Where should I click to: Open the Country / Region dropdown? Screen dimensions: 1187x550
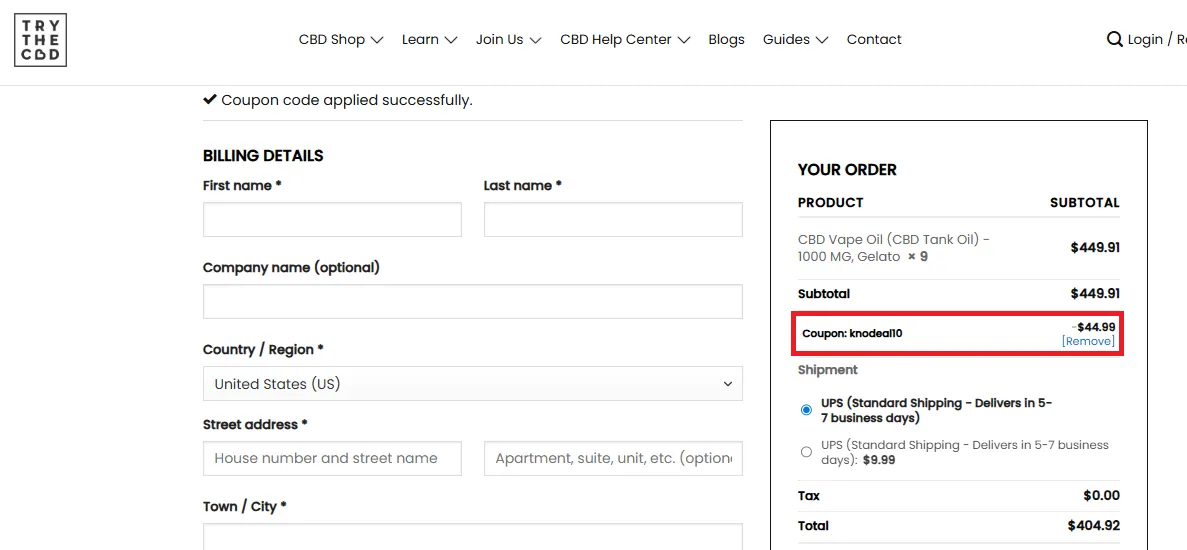click(x=472, y=384)
